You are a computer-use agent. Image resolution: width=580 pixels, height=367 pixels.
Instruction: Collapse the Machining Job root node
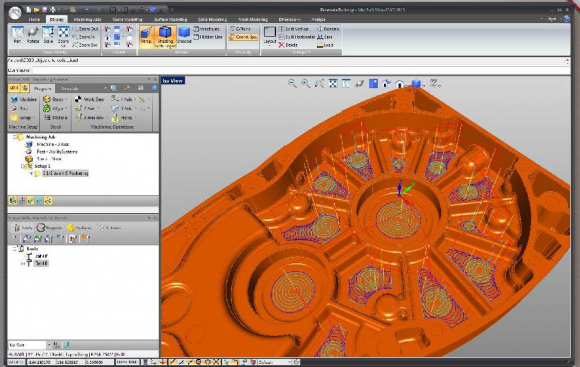click(x=15, y=137)
